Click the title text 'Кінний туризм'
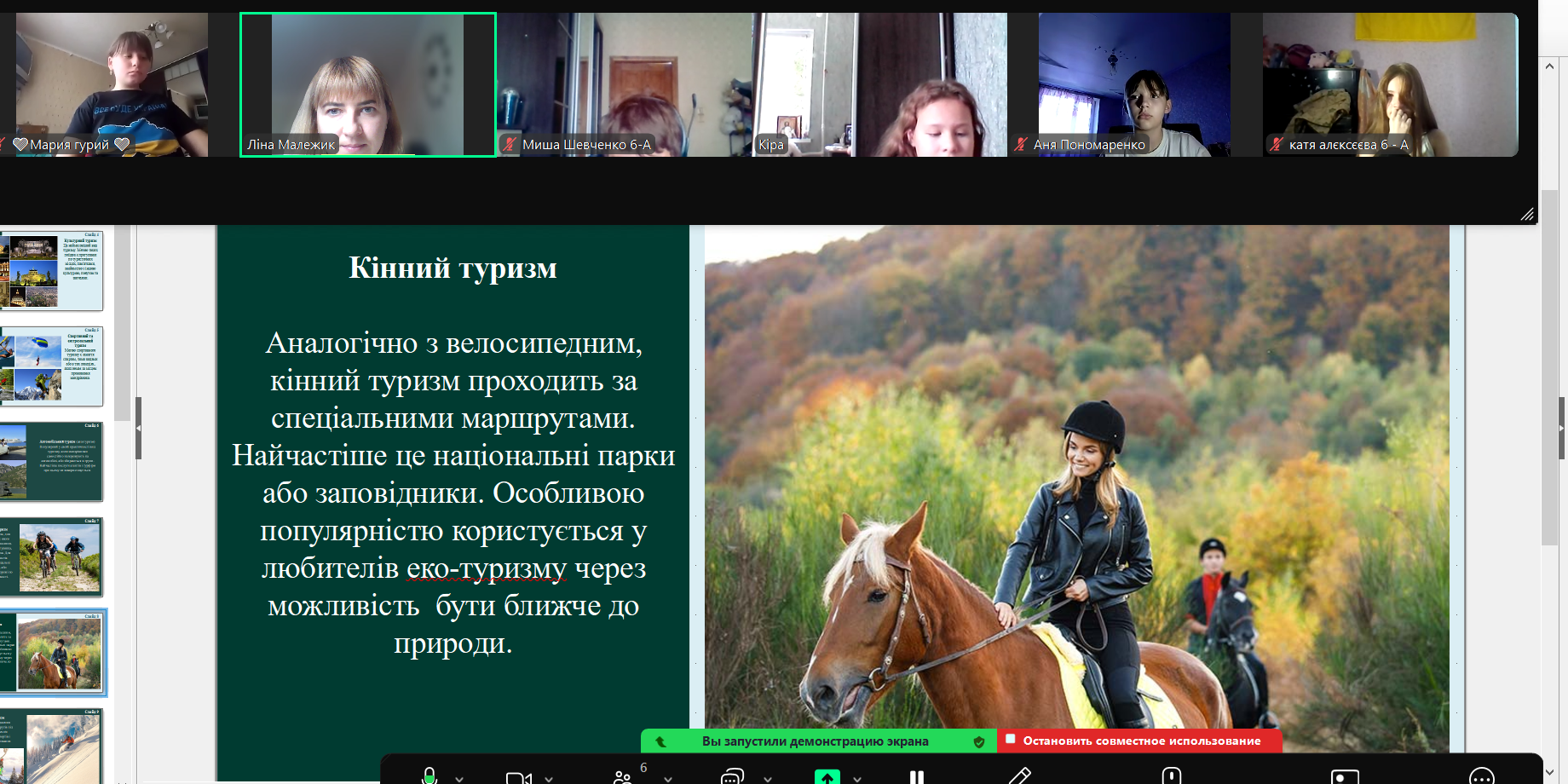 [453, 268]
